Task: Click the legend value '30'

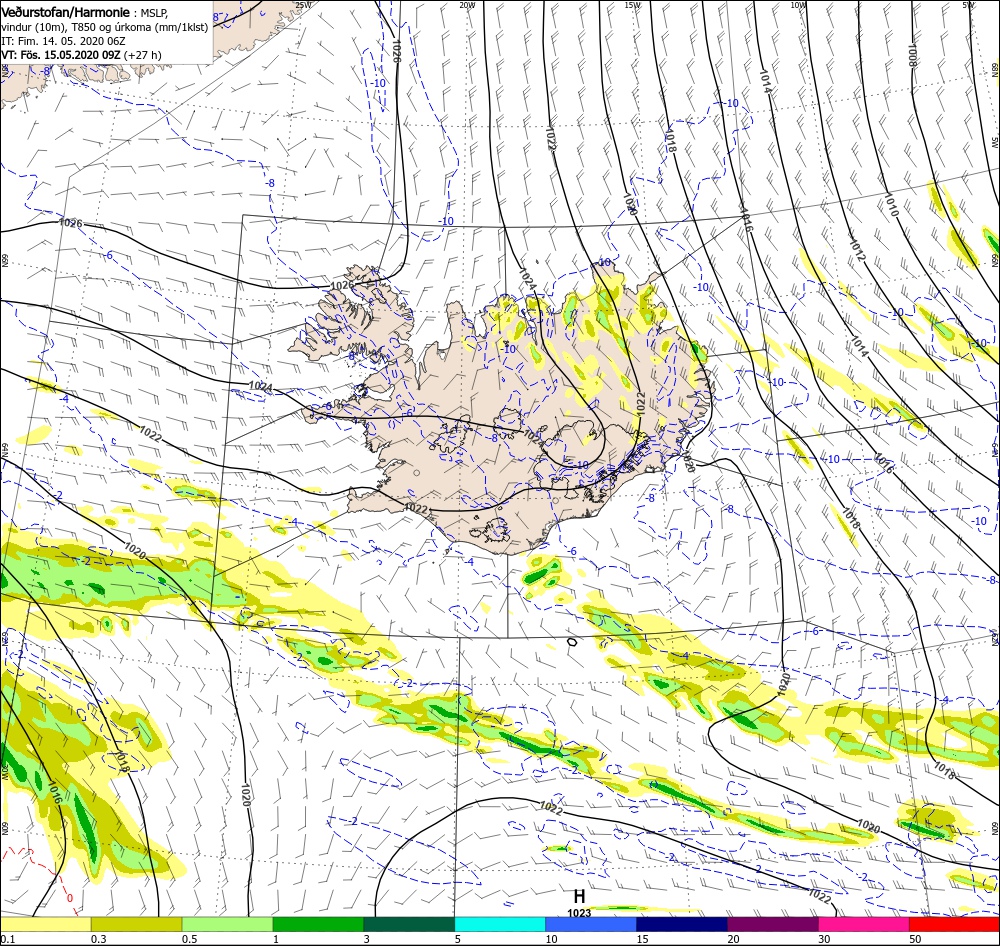Action: pos(824,938)
